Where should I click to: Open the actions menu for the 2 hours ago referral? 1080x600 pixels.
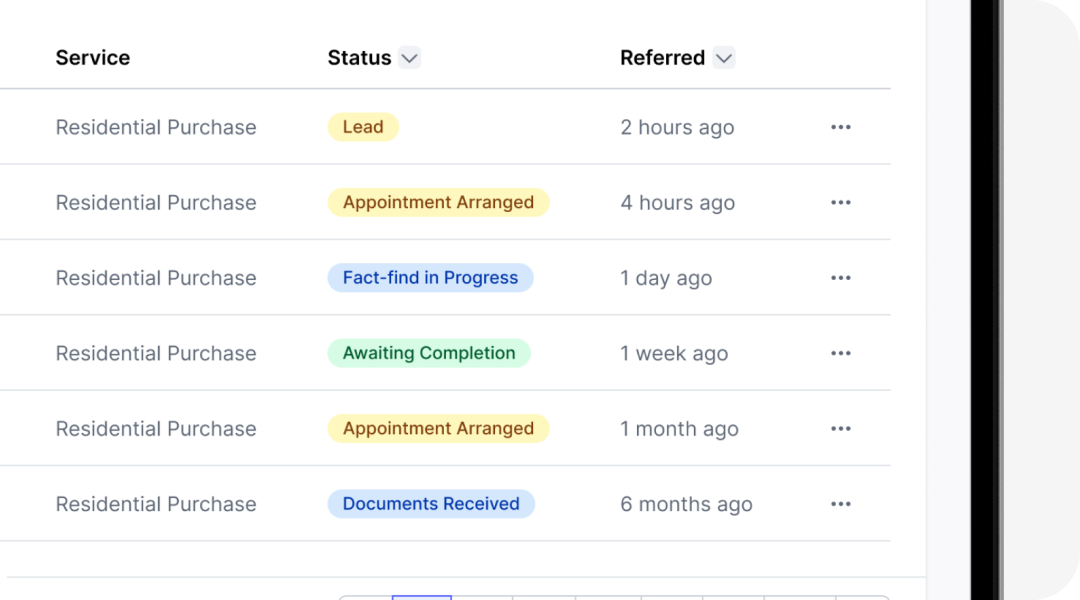click(840, 127)
